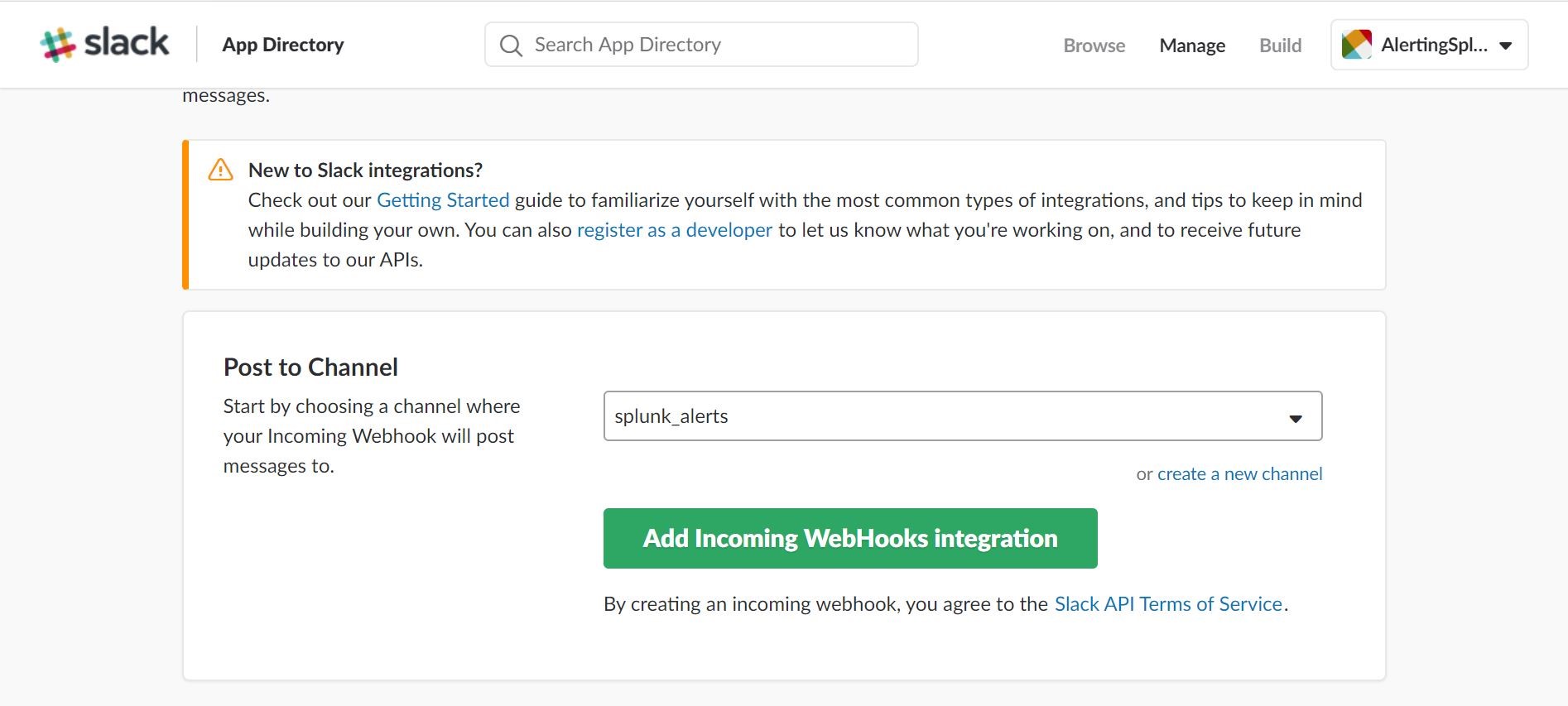Click the New to Slack integrations heading
Screen dimensions: 1568x706
coord(365,170)
